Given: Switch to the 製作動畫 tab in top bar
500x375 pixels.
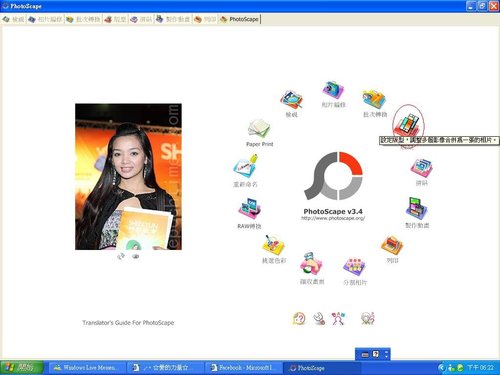Looking at the screenshot, I should tap(173, 19).
